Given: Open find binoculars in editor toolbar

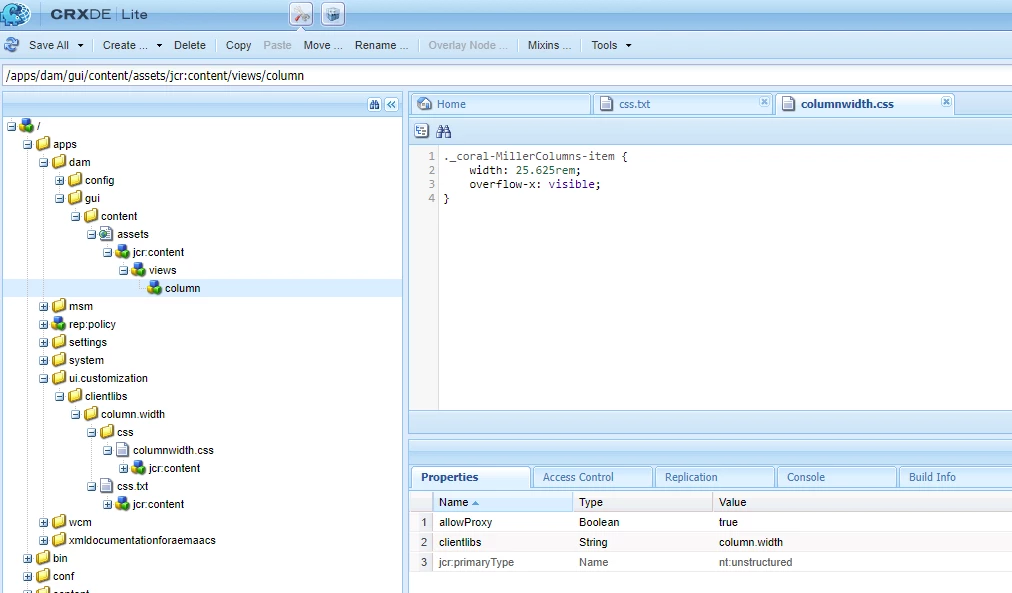Looking at the screenshot, I should [x=443, y=131].
